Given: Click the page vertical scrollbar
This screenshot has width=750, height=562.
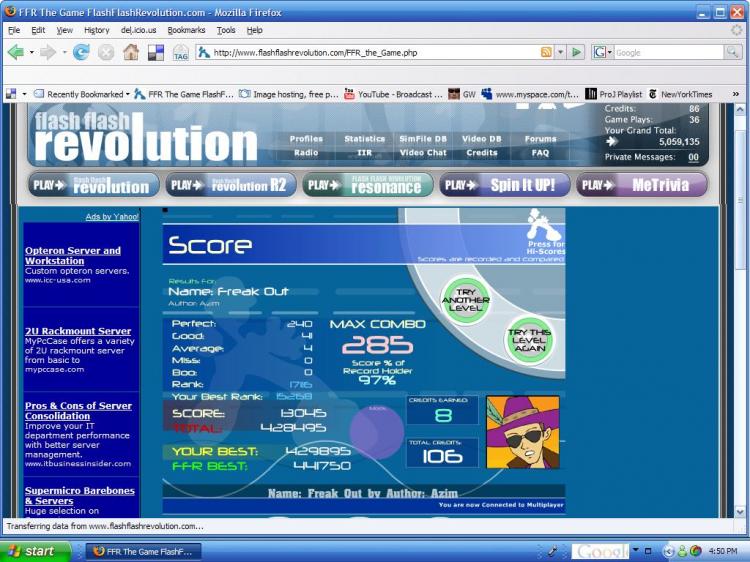Looking at the screenshot, I should pos(739,310).
